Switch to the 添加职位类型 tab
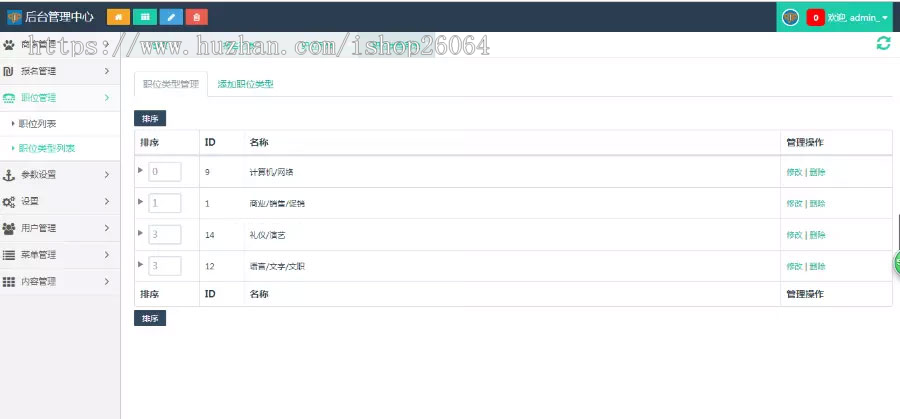 click(x=245, y=84)
